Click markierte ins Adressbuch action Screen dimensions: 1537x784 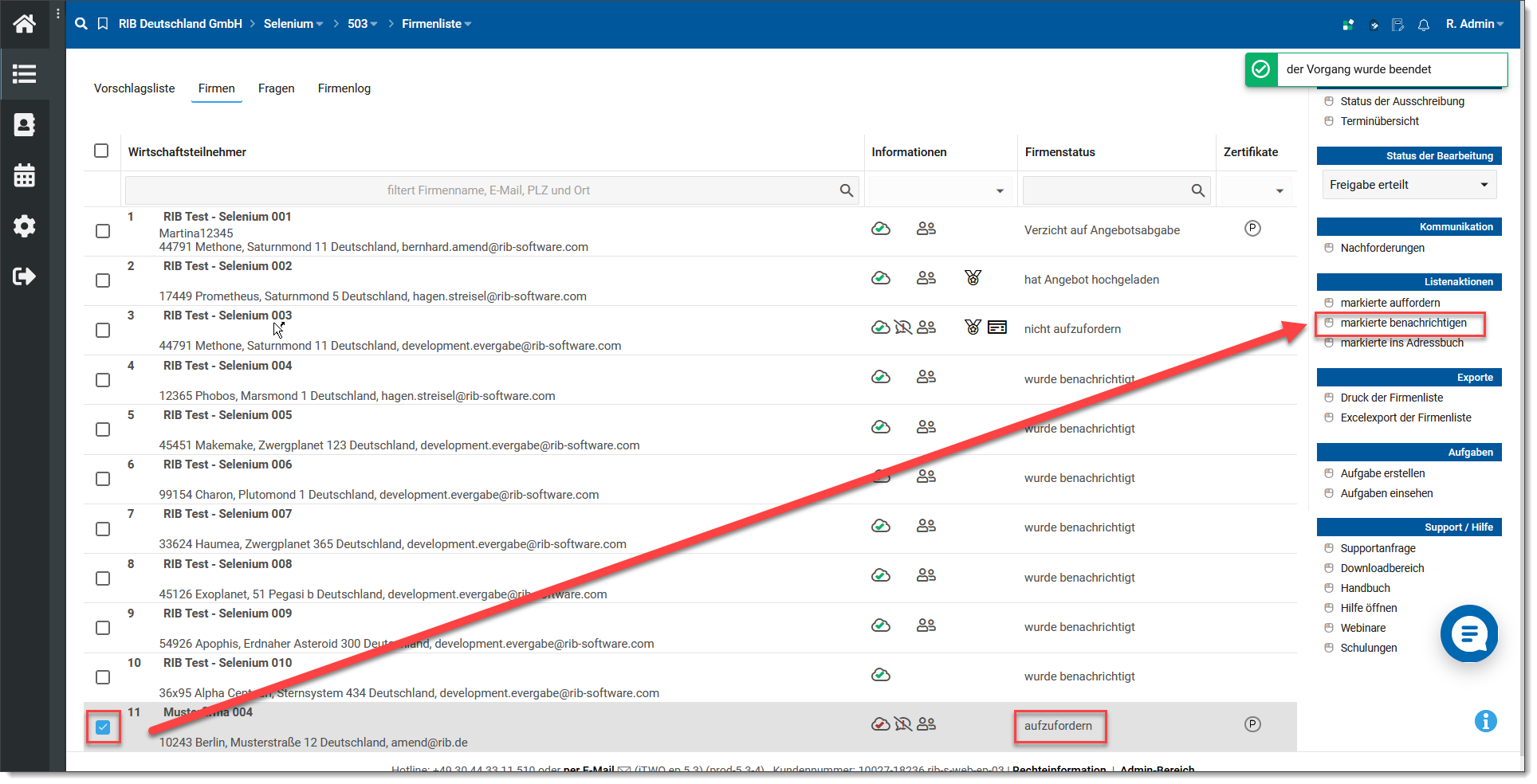point(1402,343)
